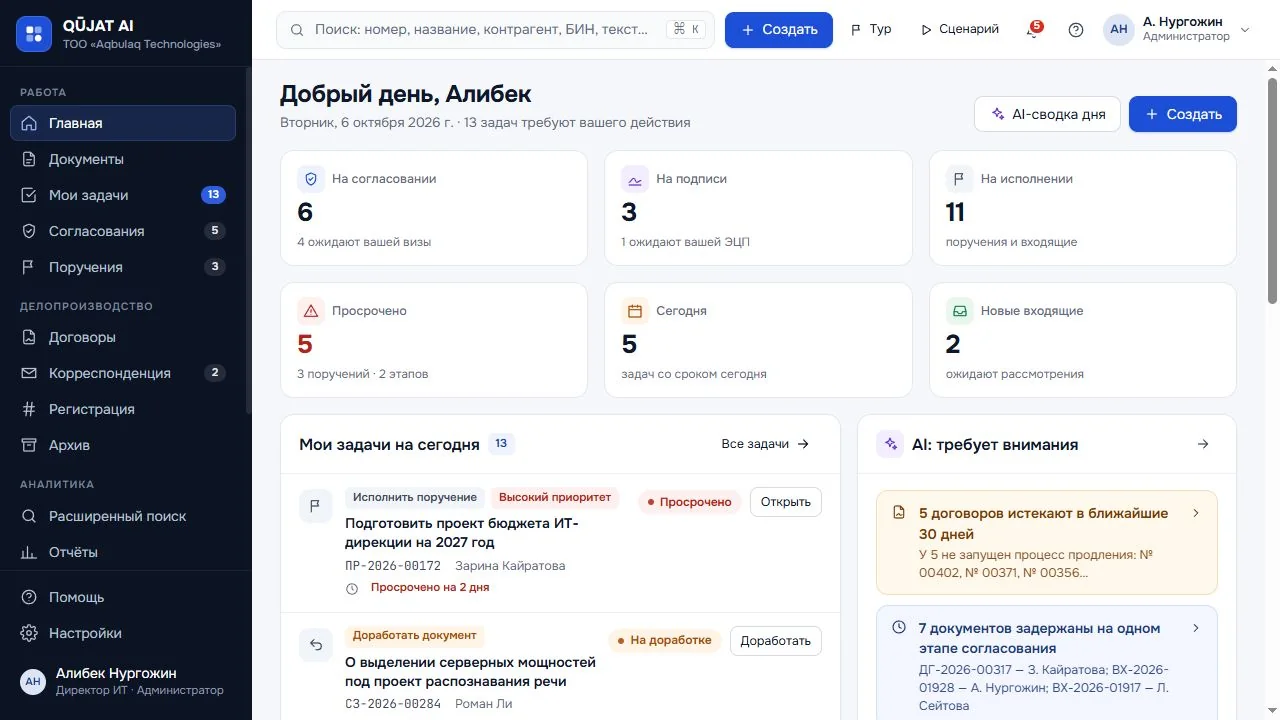
Task: Click the signature icon on На подписи card
Action: point(635,179)
